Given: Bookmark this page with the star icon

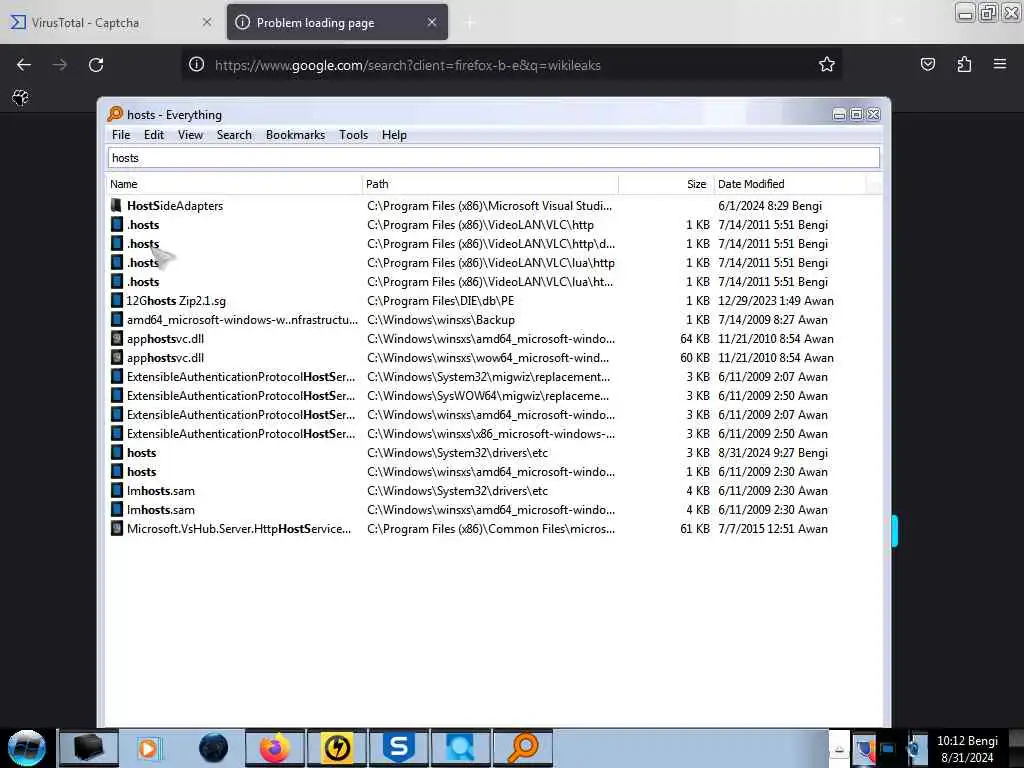Looking at the screenshot, I should (827, 65).
